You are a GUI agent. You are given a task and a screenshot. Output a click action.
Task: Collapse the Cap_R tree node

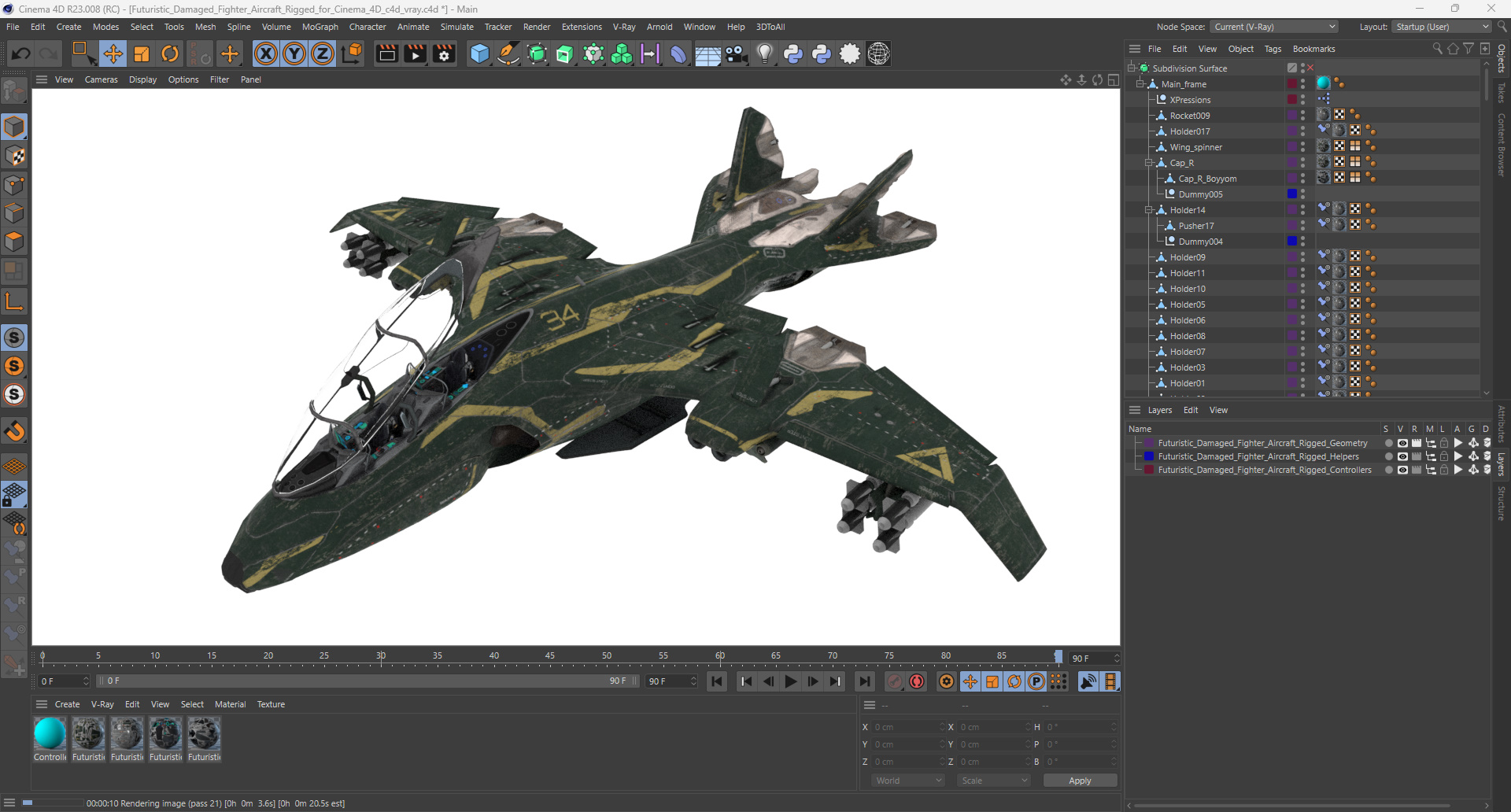coord(1148,163)
